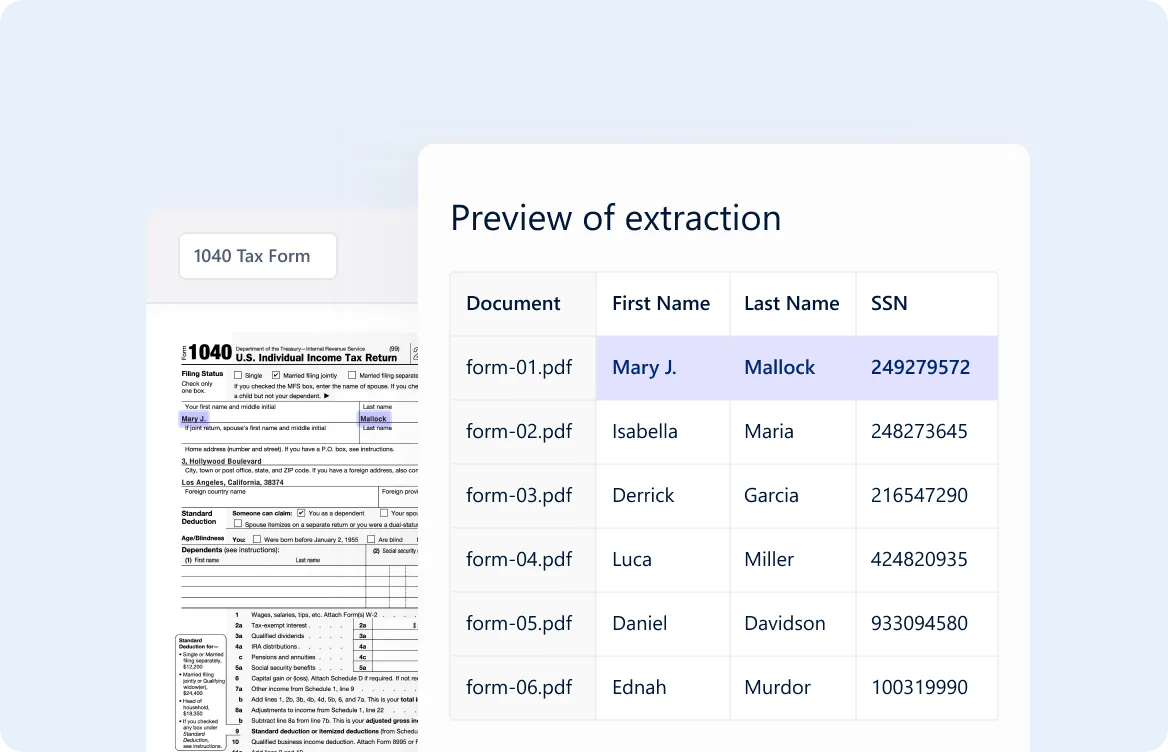The image size is (1168, 752).
Task: Check the Were born before January 2, 1955 box
Action: coord(257,539)
